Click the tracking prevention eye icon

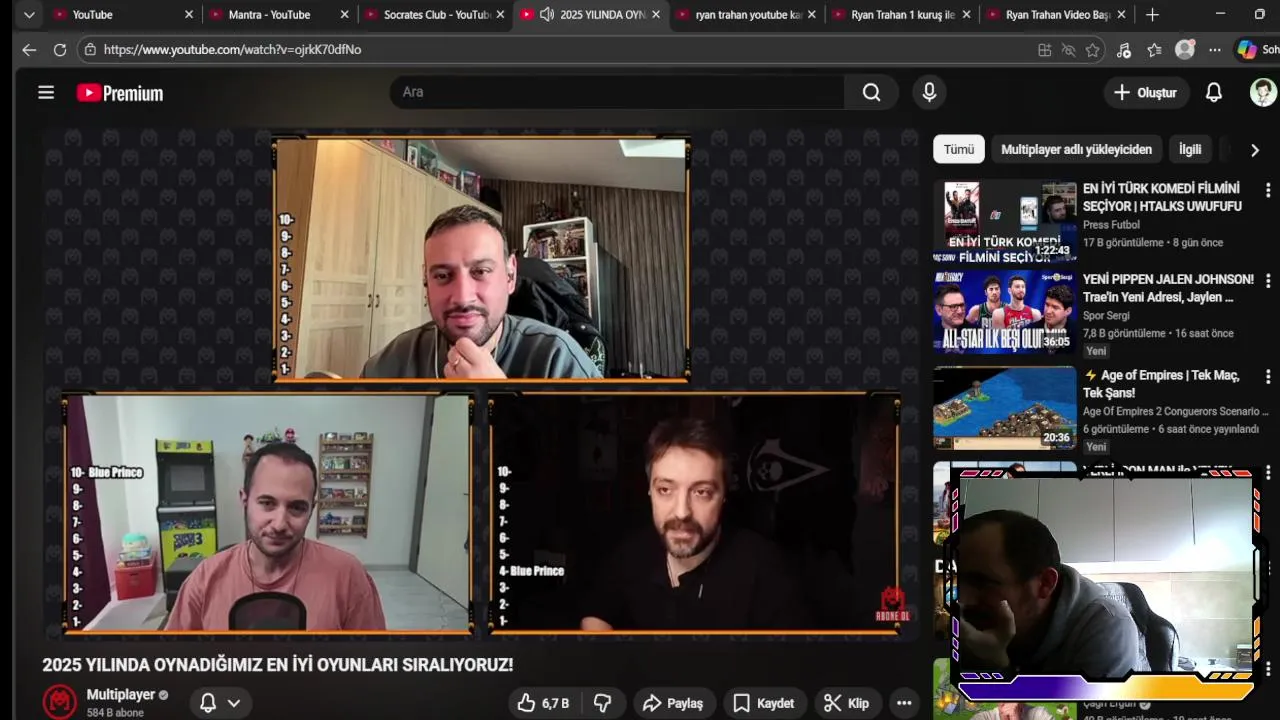pyautogui.click(x=1068, y=50)
